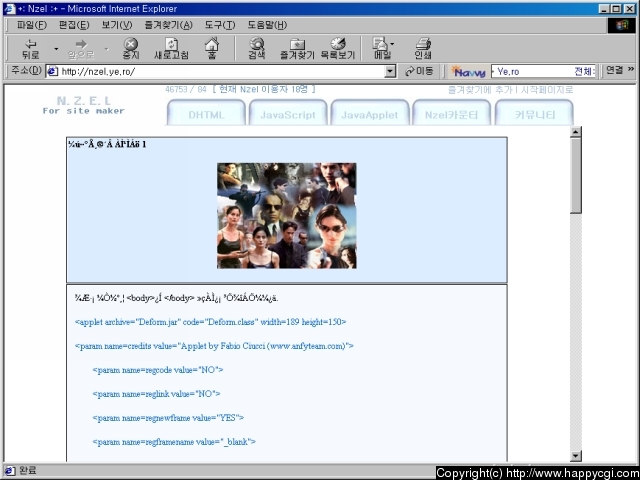
Task: Click the page icon in the address bar
Action: (52, 72)
